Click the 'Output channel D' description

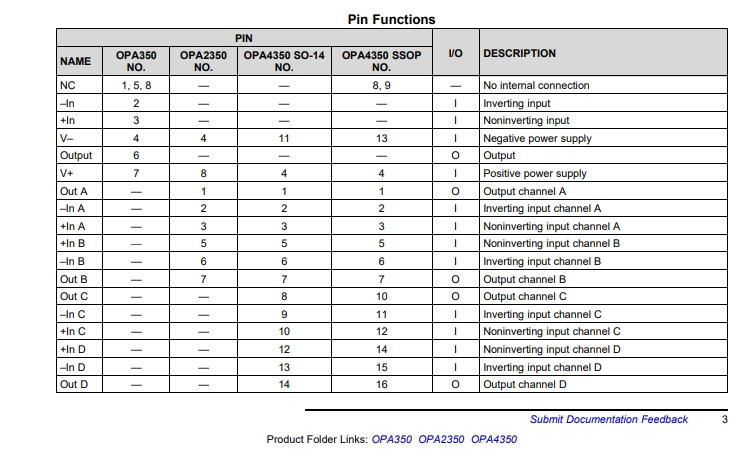525,384
